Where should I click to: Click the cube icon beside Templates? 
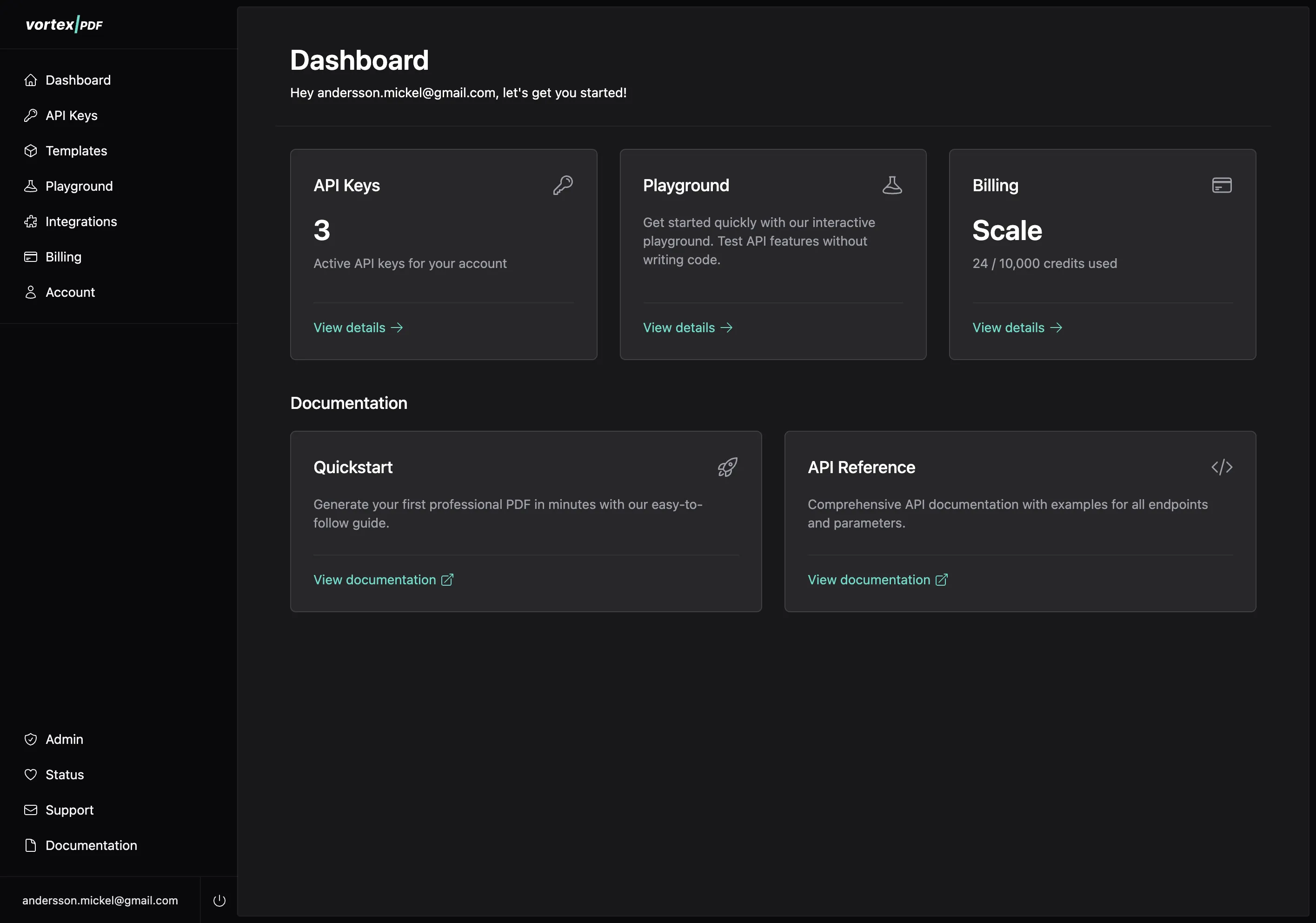(31, 151)
